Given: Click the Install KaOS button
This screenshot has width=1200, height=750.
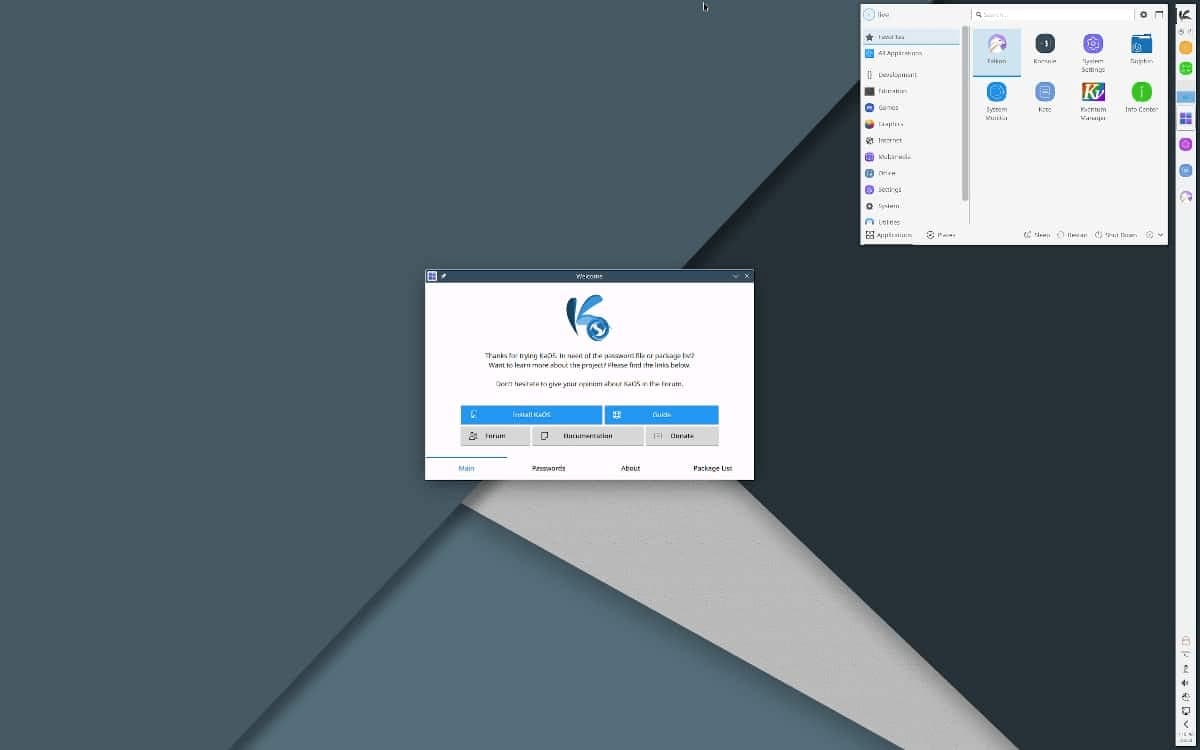Looking at the screenshot, I should point(531,414).
